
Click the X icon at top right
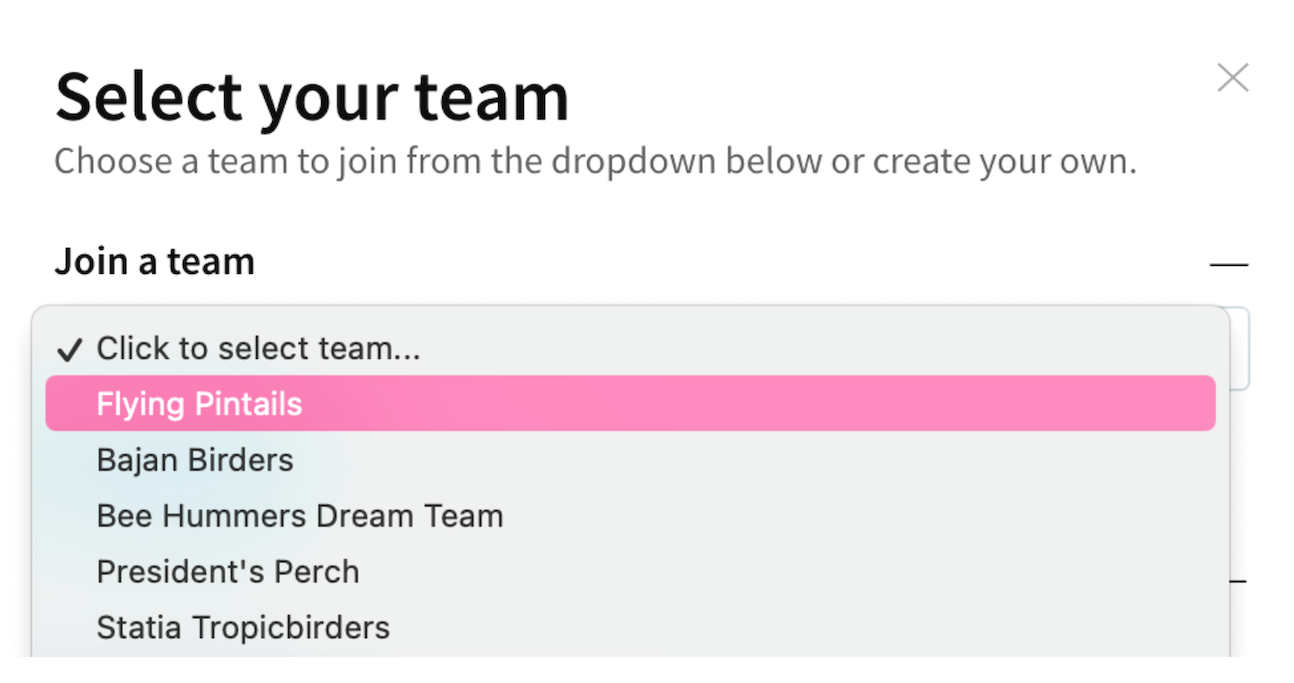point(1232,78)
